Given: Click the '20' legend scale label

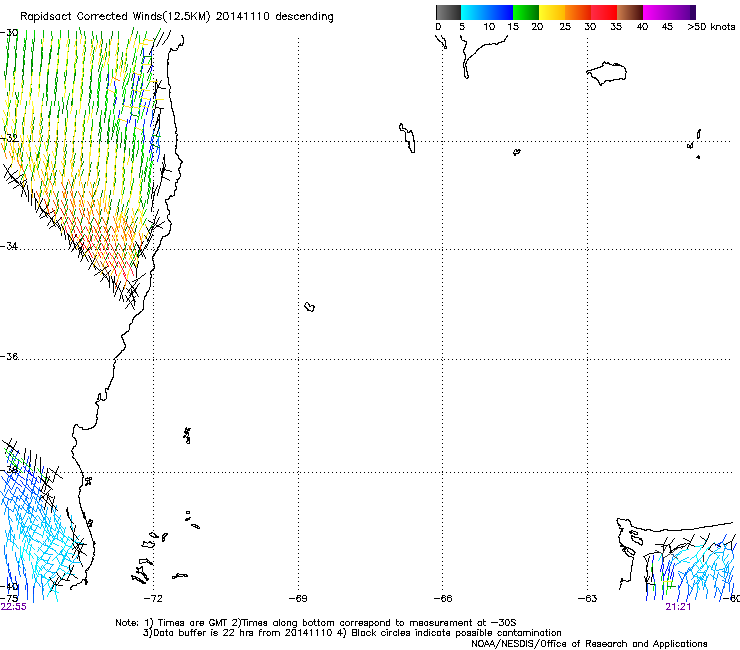Looking at the screenshot, I should coord(537,27).
